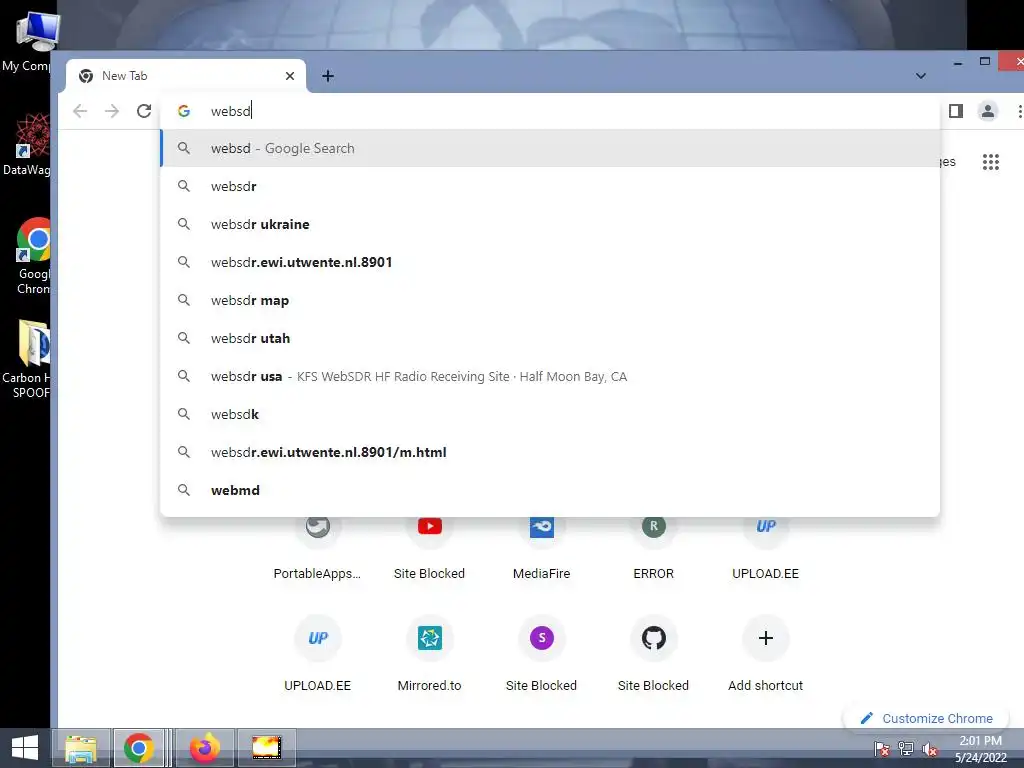Select the 'websdr' suggestion
Image resolution: width=1024 pixels, height=768 pixels.
pyautogui.click(x=550, y=186)
